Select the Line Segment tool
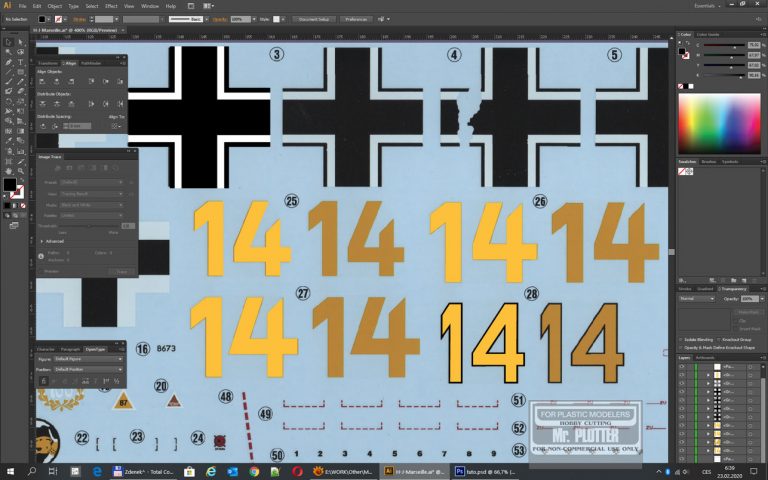 (x=8, y=72)
